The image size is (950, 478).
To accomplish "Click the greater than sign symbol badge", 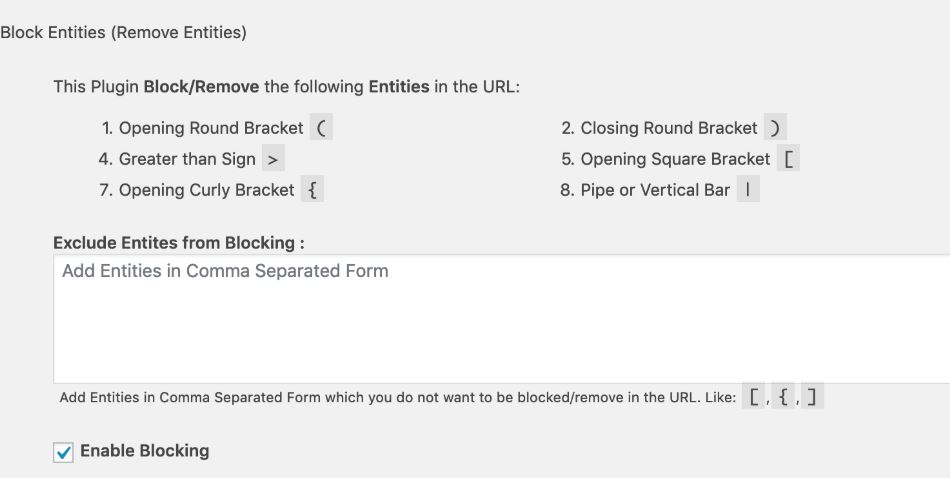I will tap(273, 159).
